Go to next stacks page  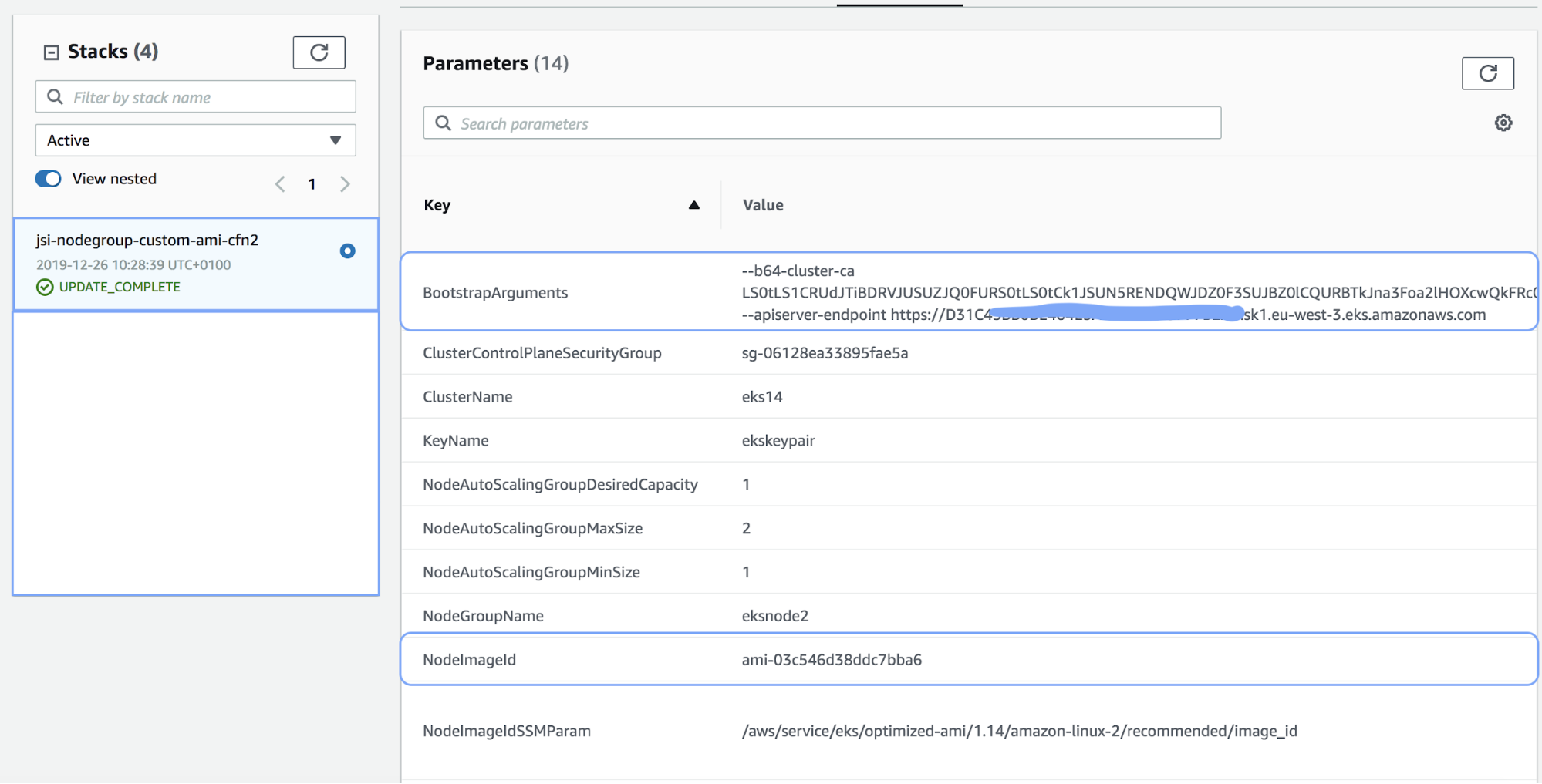(345, 184)
